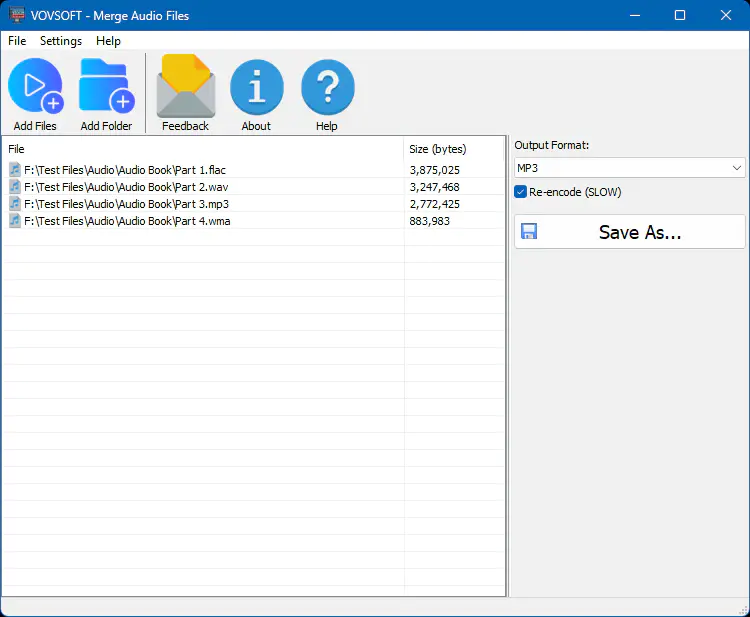Open the About info icon

256,87
